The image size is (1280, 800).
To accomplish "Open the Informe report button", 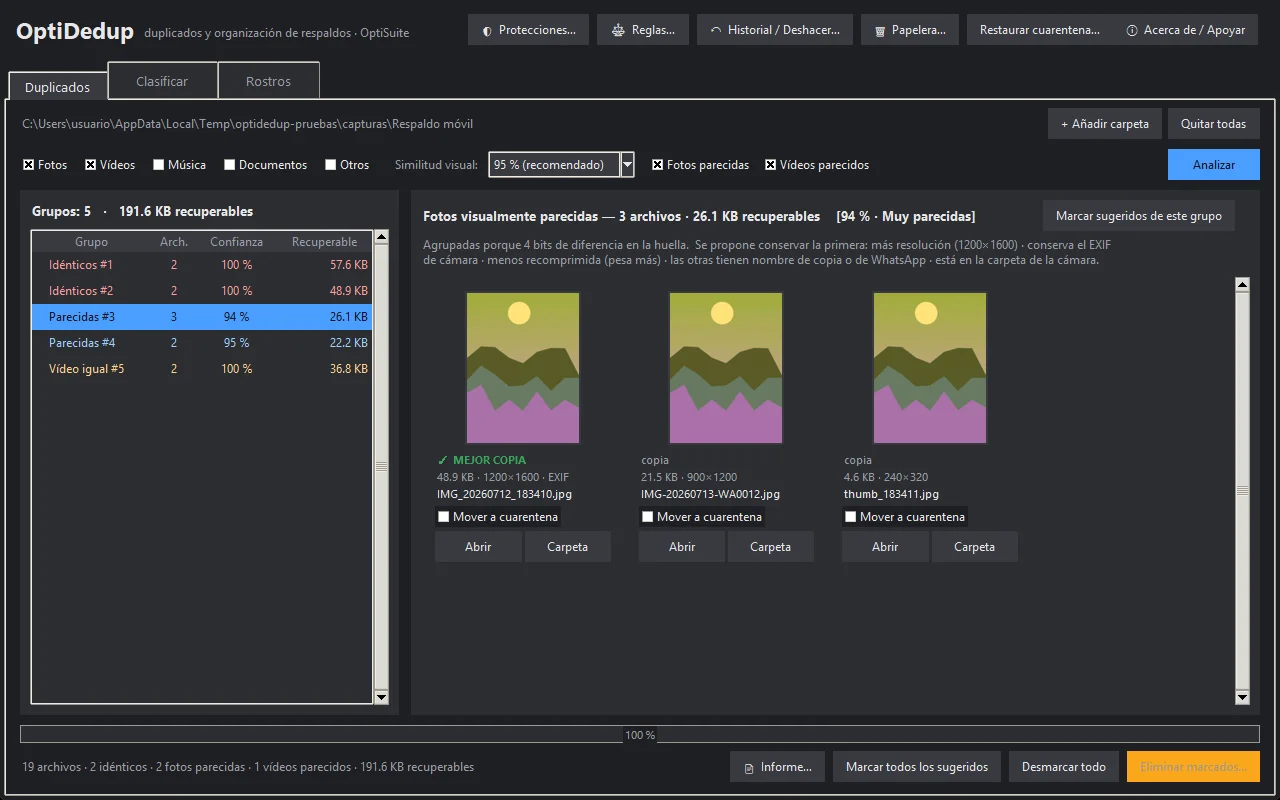I will click(x=778, y=767).
